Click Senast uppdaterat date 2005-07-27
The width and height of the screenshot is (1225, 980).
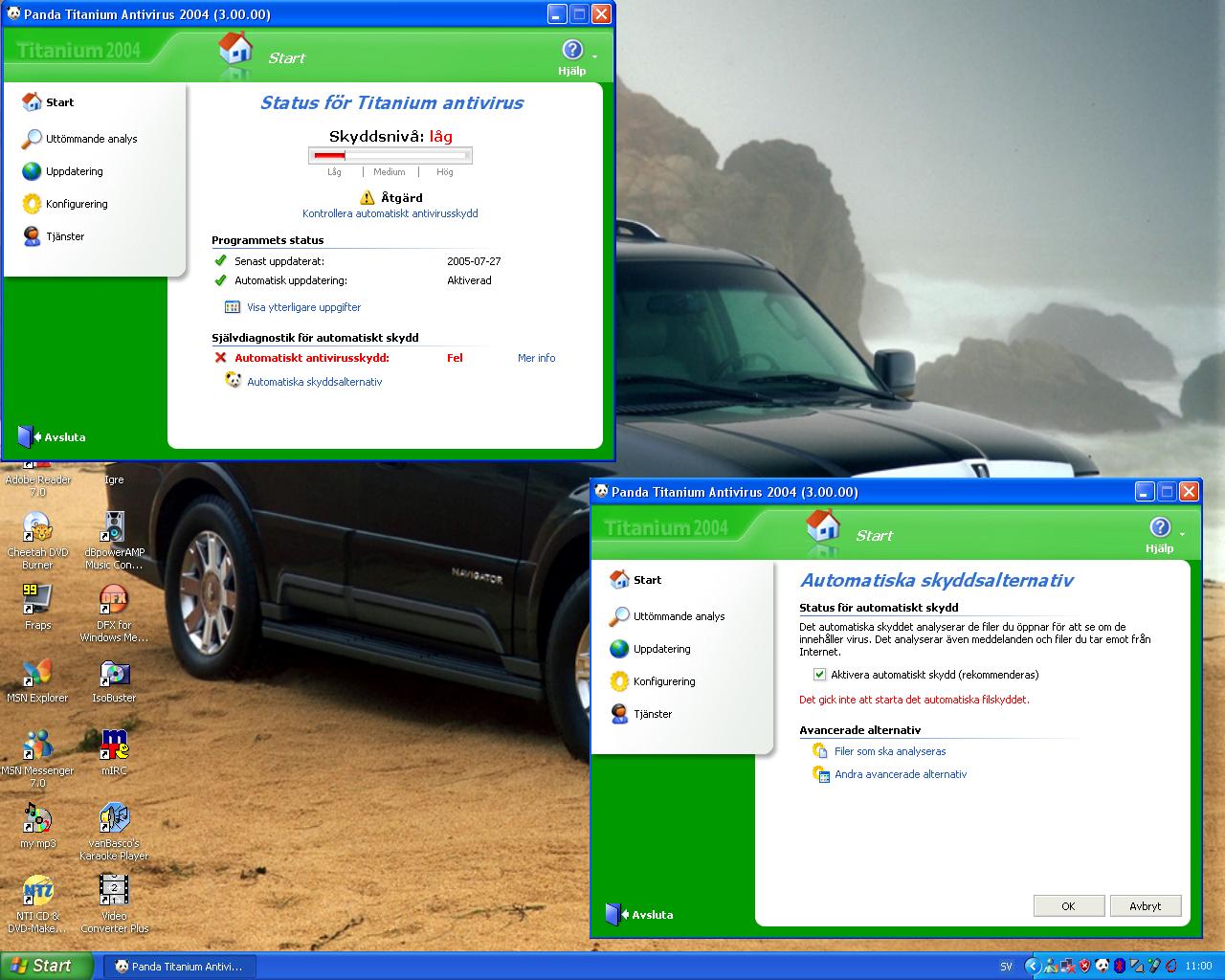(474, 261)
